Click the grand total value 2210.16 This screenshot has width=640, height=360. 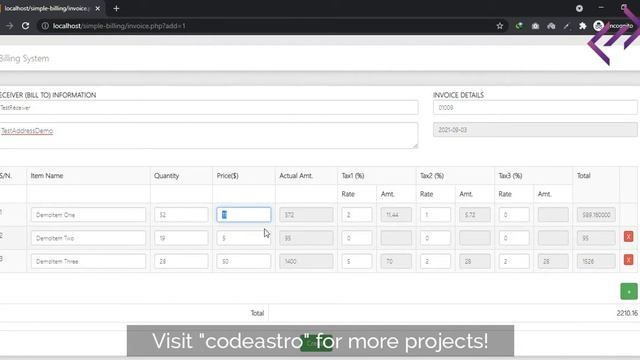627,313
